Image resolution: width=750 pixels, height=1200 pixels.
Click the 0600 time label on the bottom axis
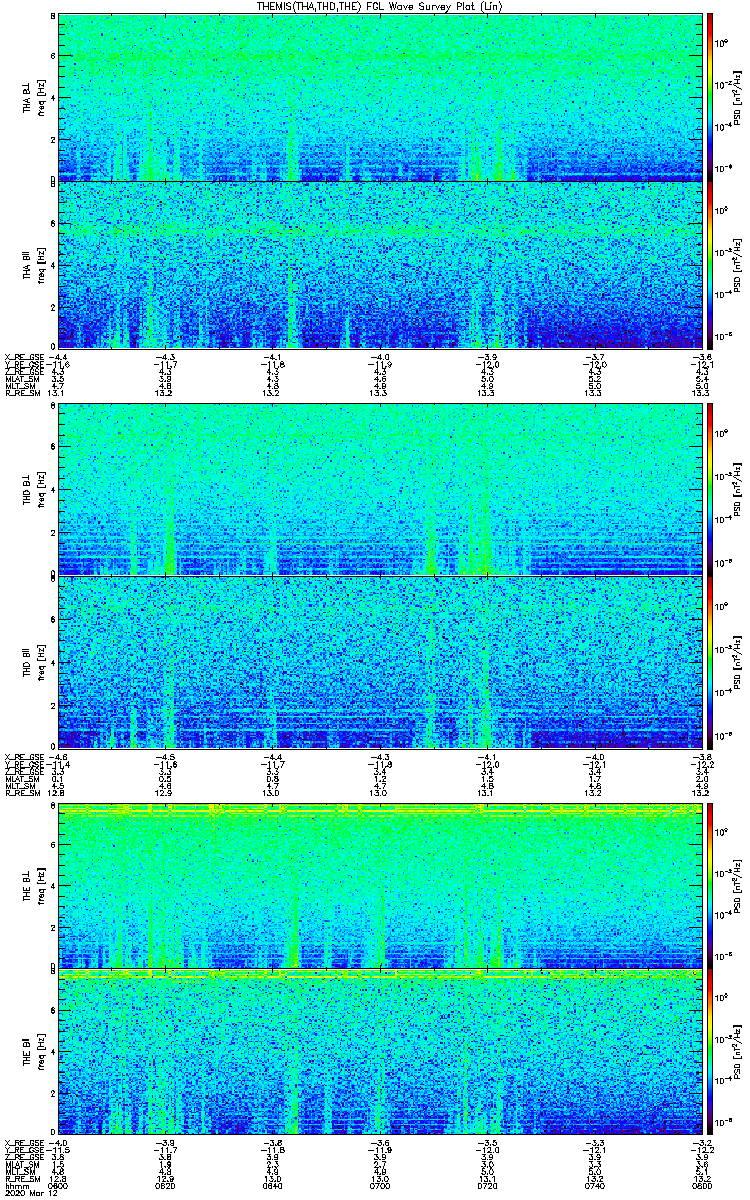coord(59,1186)
